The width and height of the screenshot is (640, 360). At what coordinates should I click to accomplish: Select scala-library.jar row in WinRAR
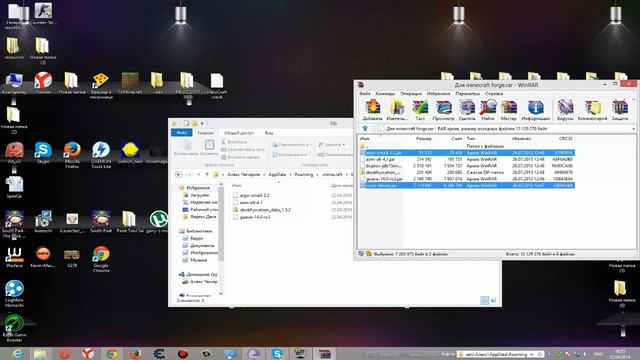pos(467,185)
